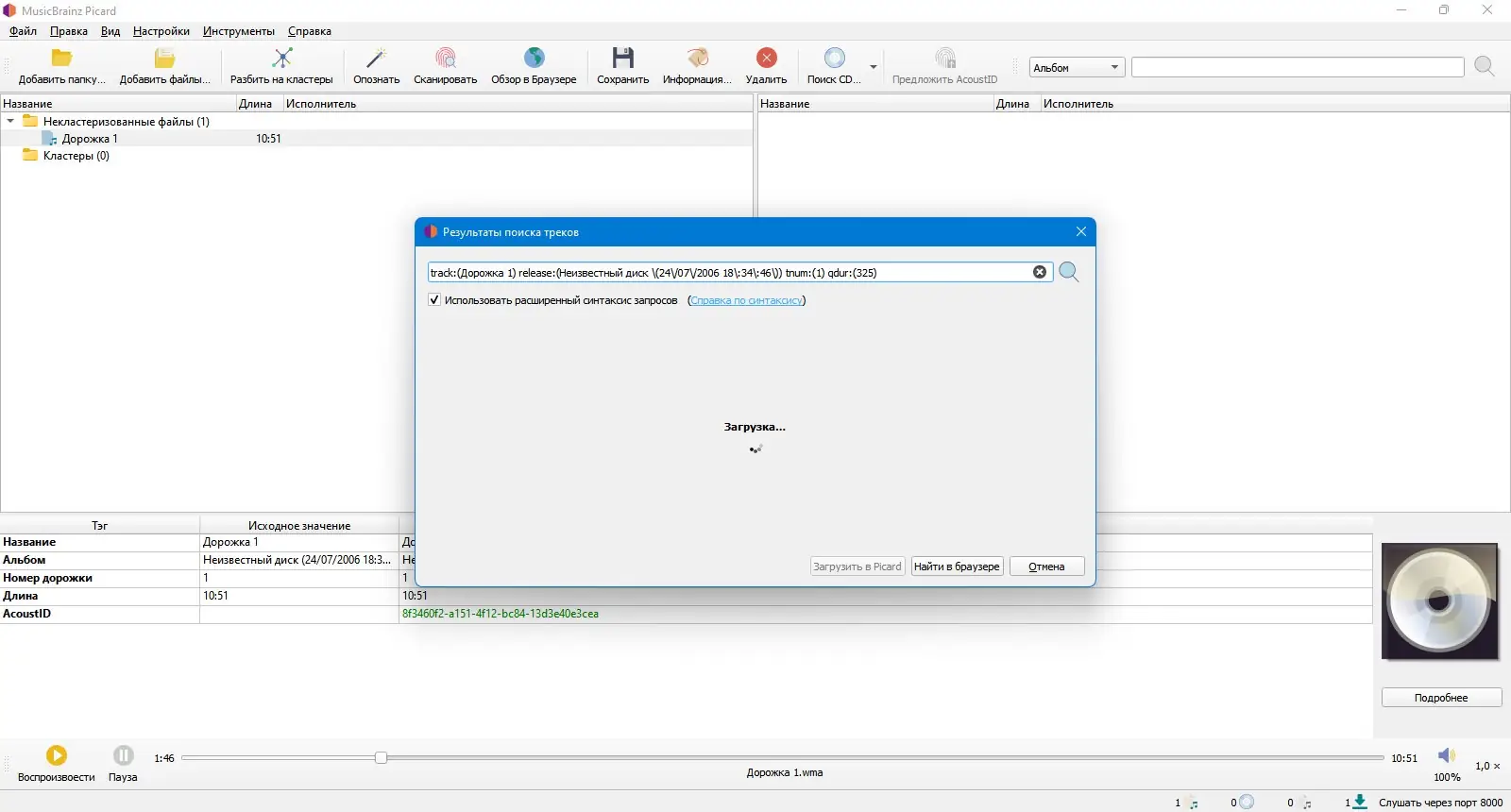Click the Название column header in the left pane
The height and width of the screenshot is (812, 1511).
118,104
